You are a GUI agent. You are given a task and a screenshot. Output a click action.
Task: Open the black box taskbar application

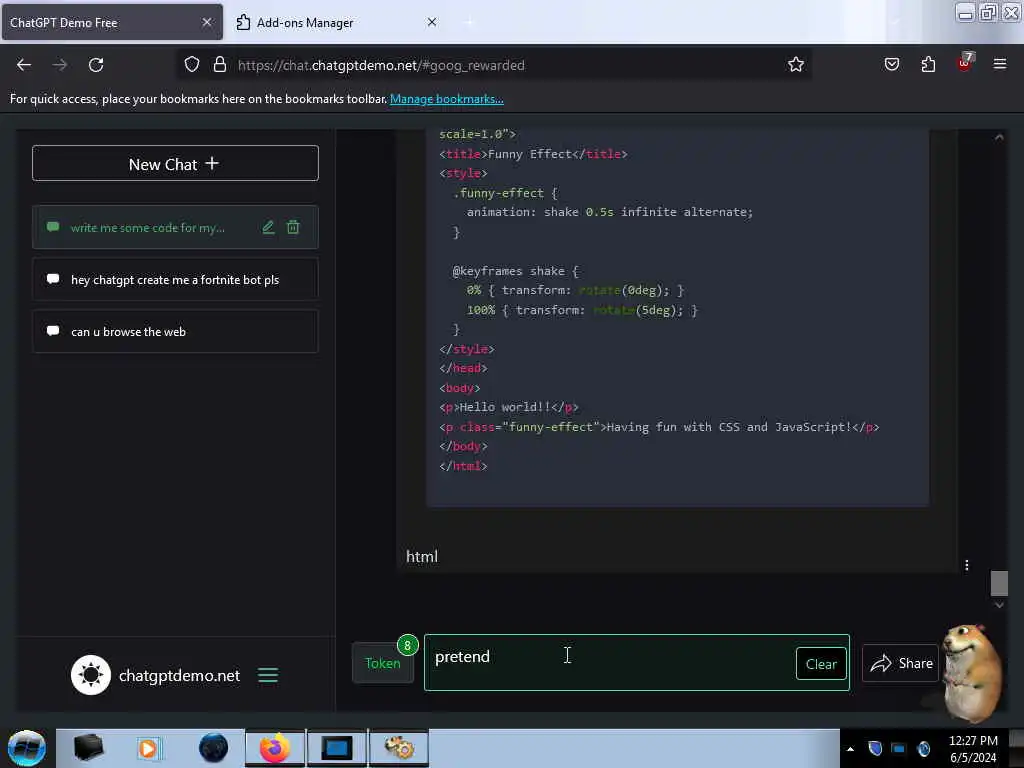point(89,748)
